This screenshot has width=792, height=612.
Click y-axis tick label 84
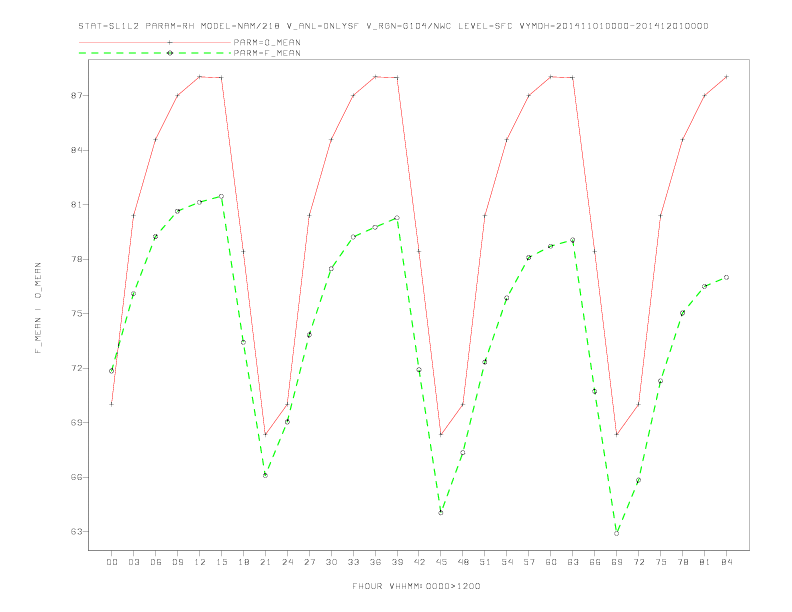tap(76, 150)
